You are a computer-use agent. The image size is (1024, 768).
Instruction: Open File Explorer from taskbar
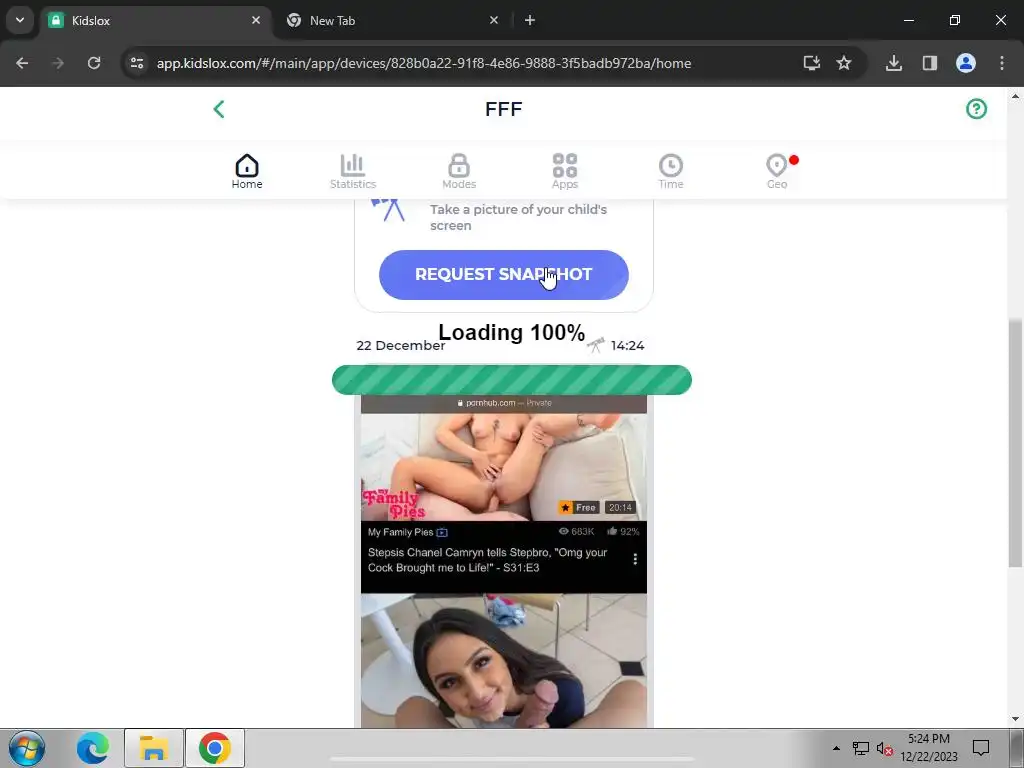coord(153,748)
